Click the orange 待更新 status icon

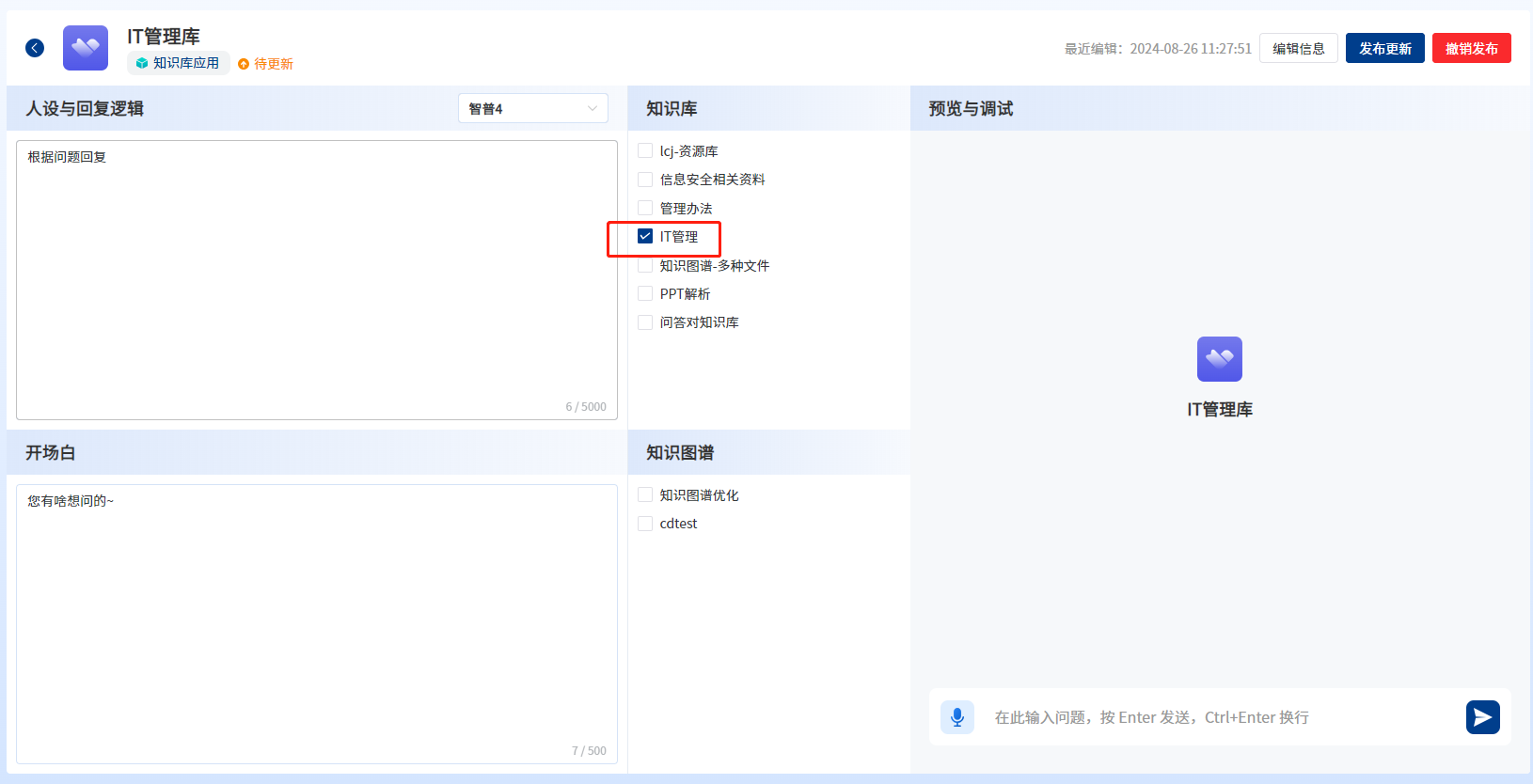tap(244, 64)
